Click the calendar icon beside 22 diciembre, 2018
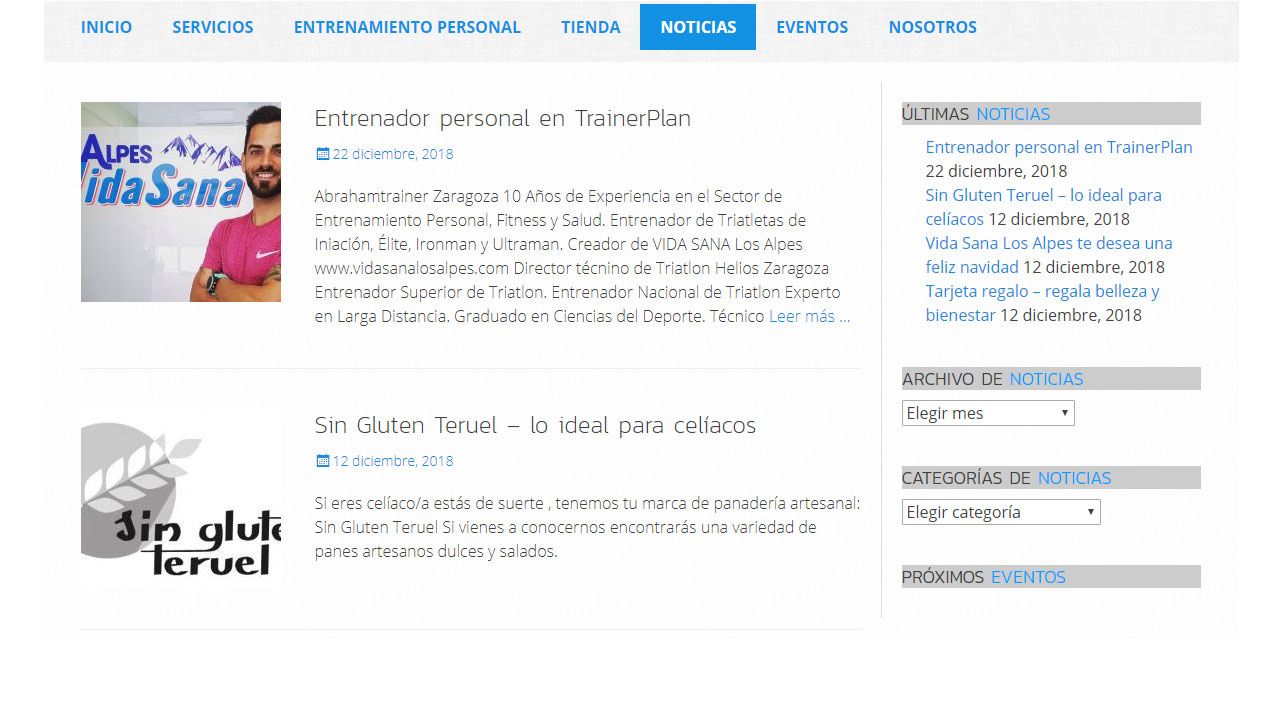Image resolution: width=1280 pixels, height=720 pixels. [322, 154]
